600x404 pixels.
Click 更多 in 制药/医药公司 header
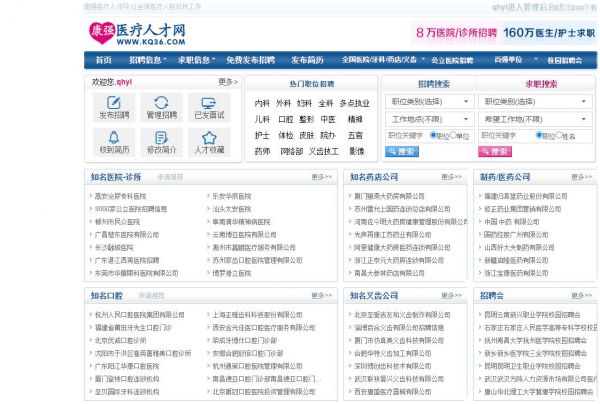tap(582, 177)
